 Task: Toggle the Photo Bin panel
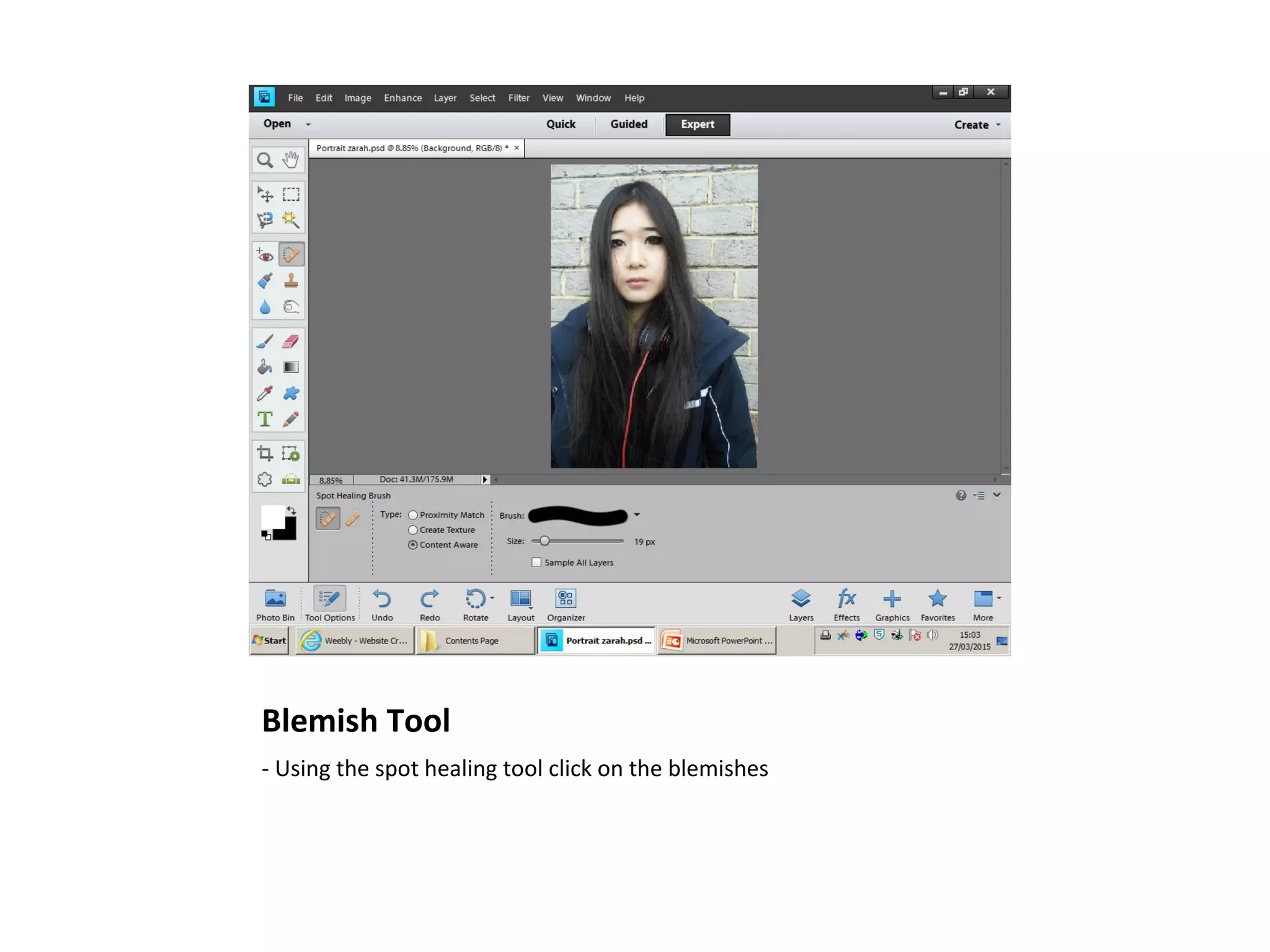[x=275, y=605]
